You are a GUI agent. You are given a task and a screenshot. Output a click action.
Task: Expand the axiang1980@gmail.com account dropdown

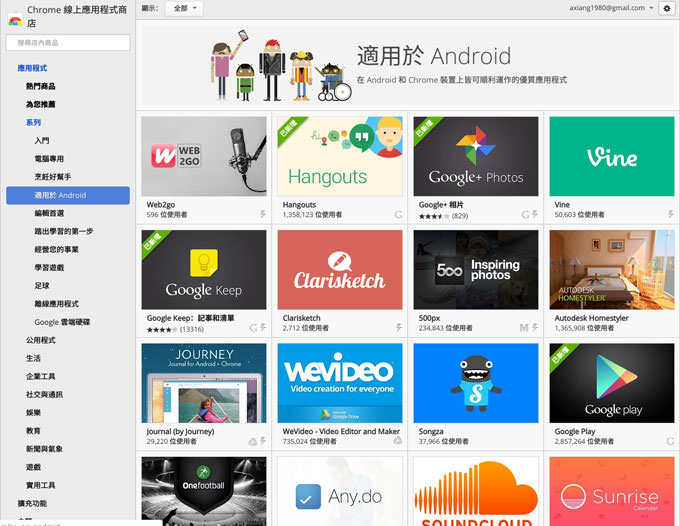pos(650,8)
